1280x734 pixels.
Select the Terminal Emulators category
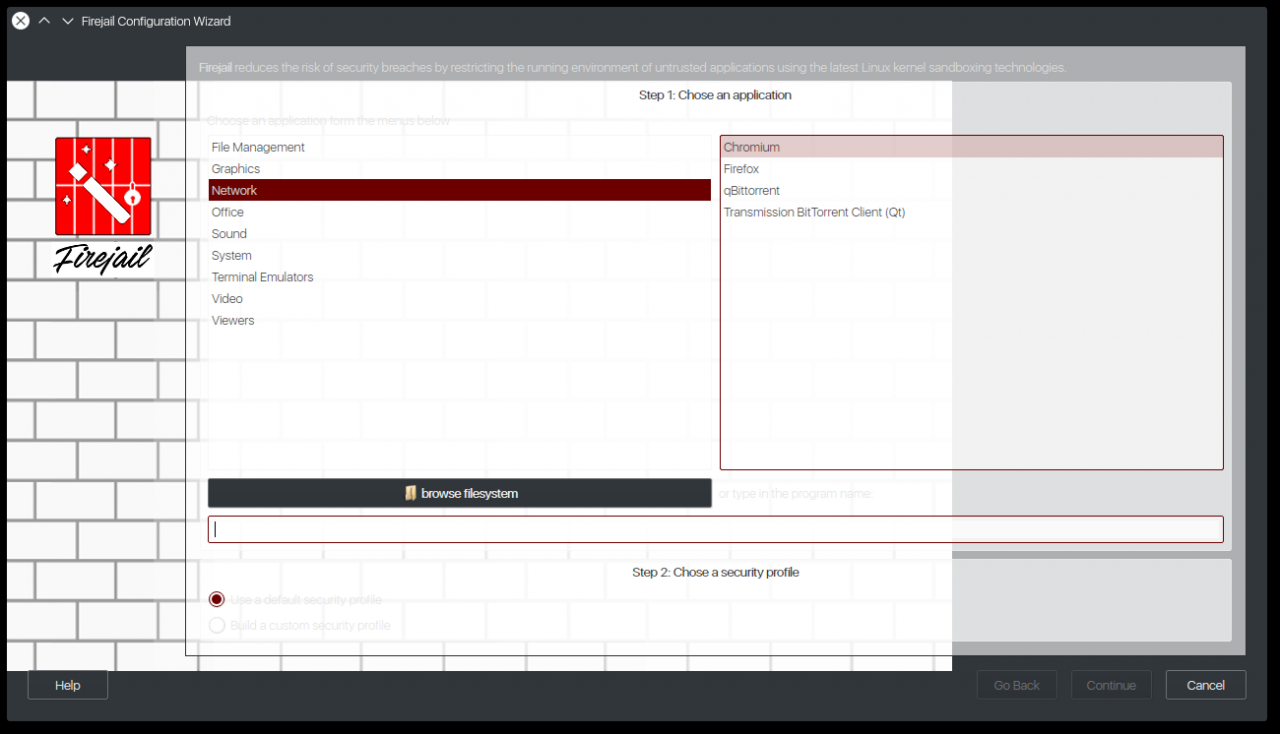(x=459, y=277)
